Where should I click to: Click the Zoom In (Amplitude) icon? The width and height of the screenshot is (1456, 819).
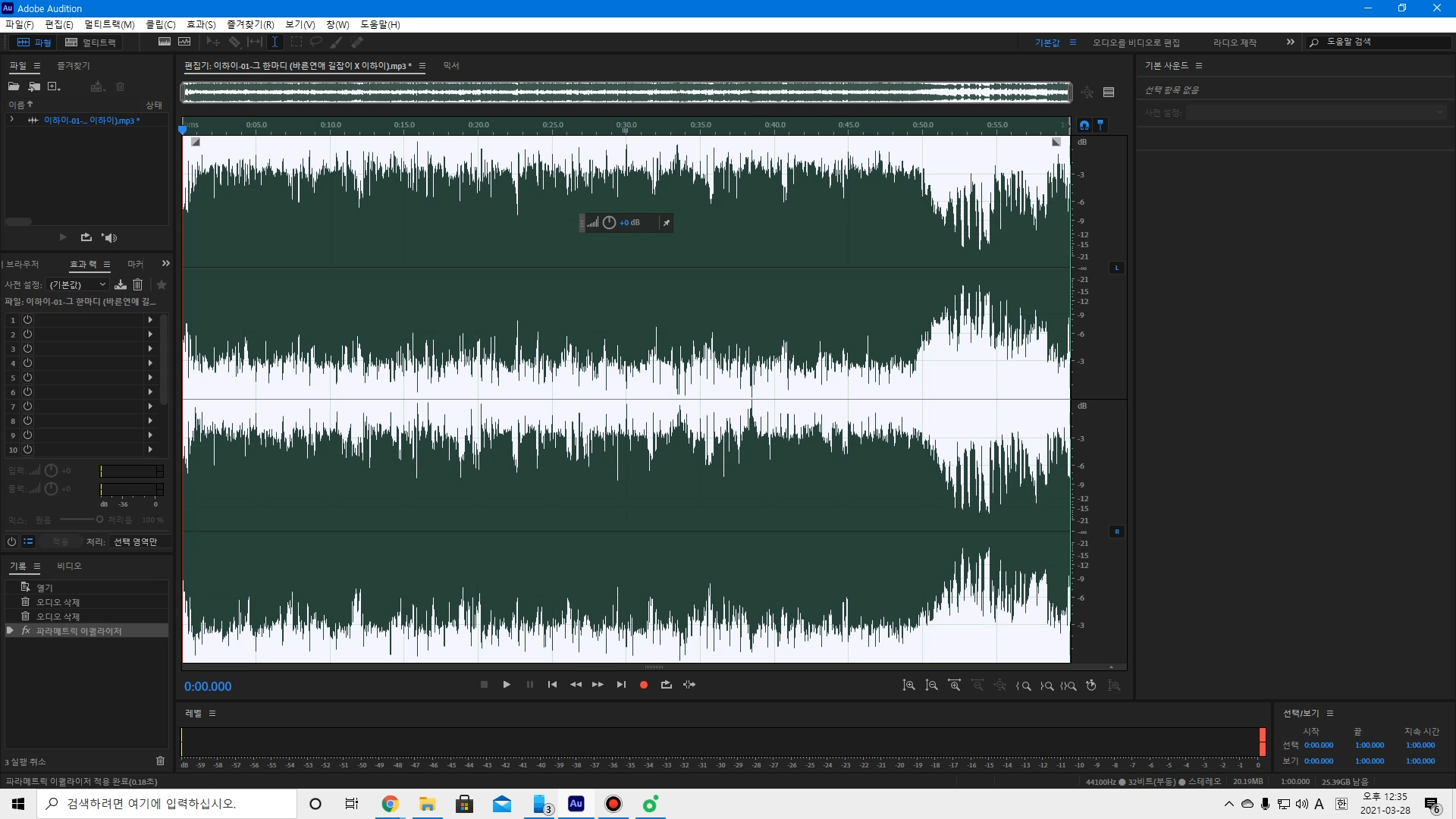point(908,686)
